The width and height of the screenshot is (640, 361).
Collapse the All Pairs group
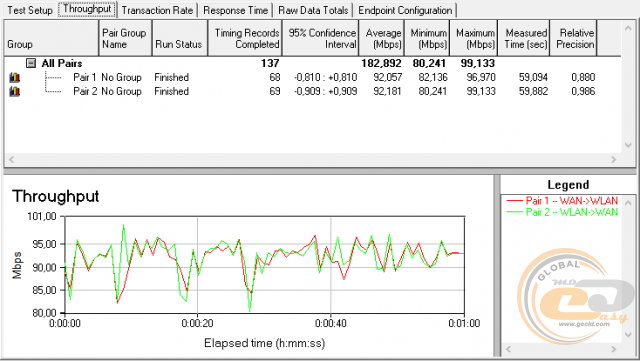(31, 63)
